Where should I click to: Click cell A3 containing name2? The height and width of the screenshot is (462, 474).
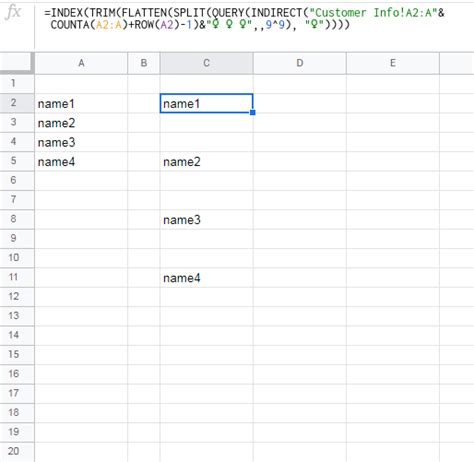(x=81, y=123)
